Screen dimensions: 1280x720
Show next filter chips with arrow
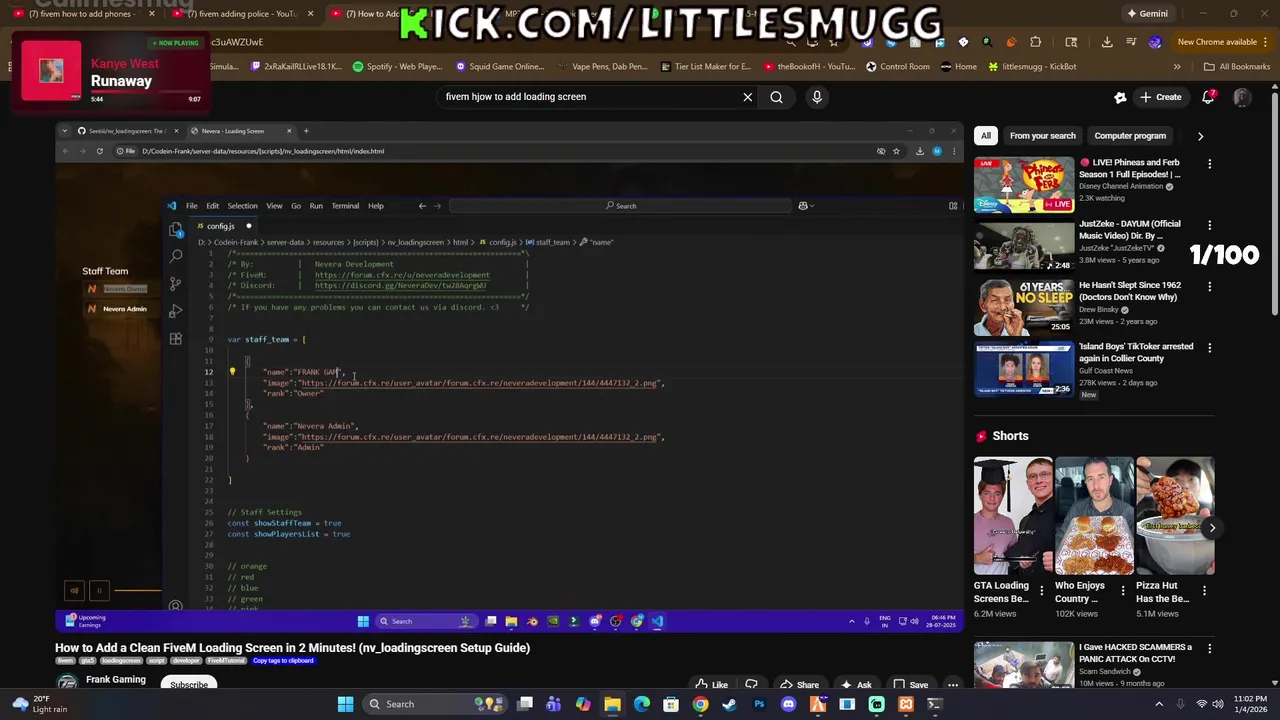[x=1200, y=136]
